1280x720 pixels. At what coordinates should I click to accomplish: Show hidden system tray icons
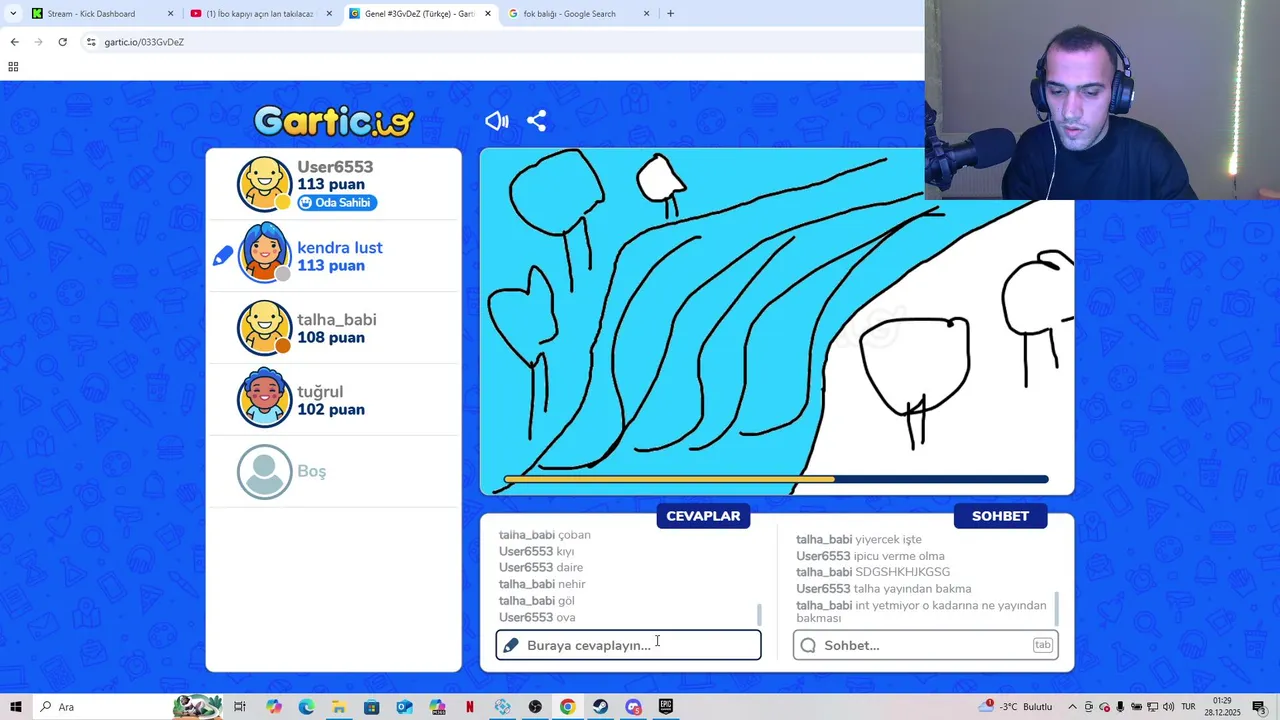[x=1072, y=707]
